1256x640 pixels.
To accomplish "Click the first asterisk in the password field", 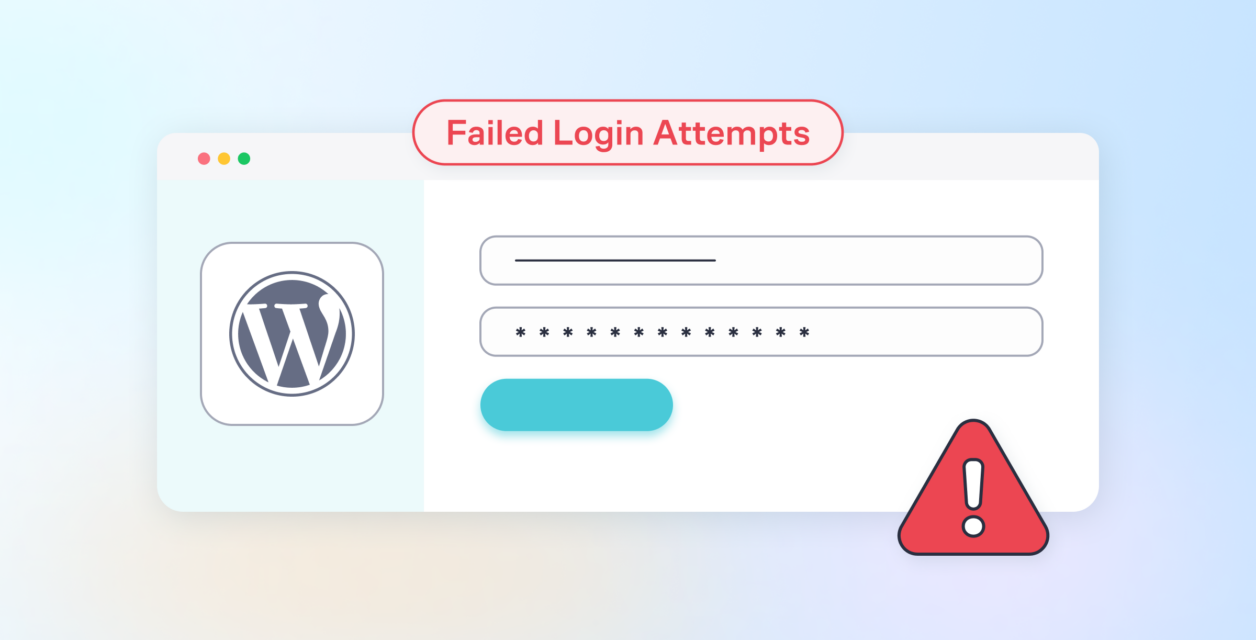I will pos(520,332).
